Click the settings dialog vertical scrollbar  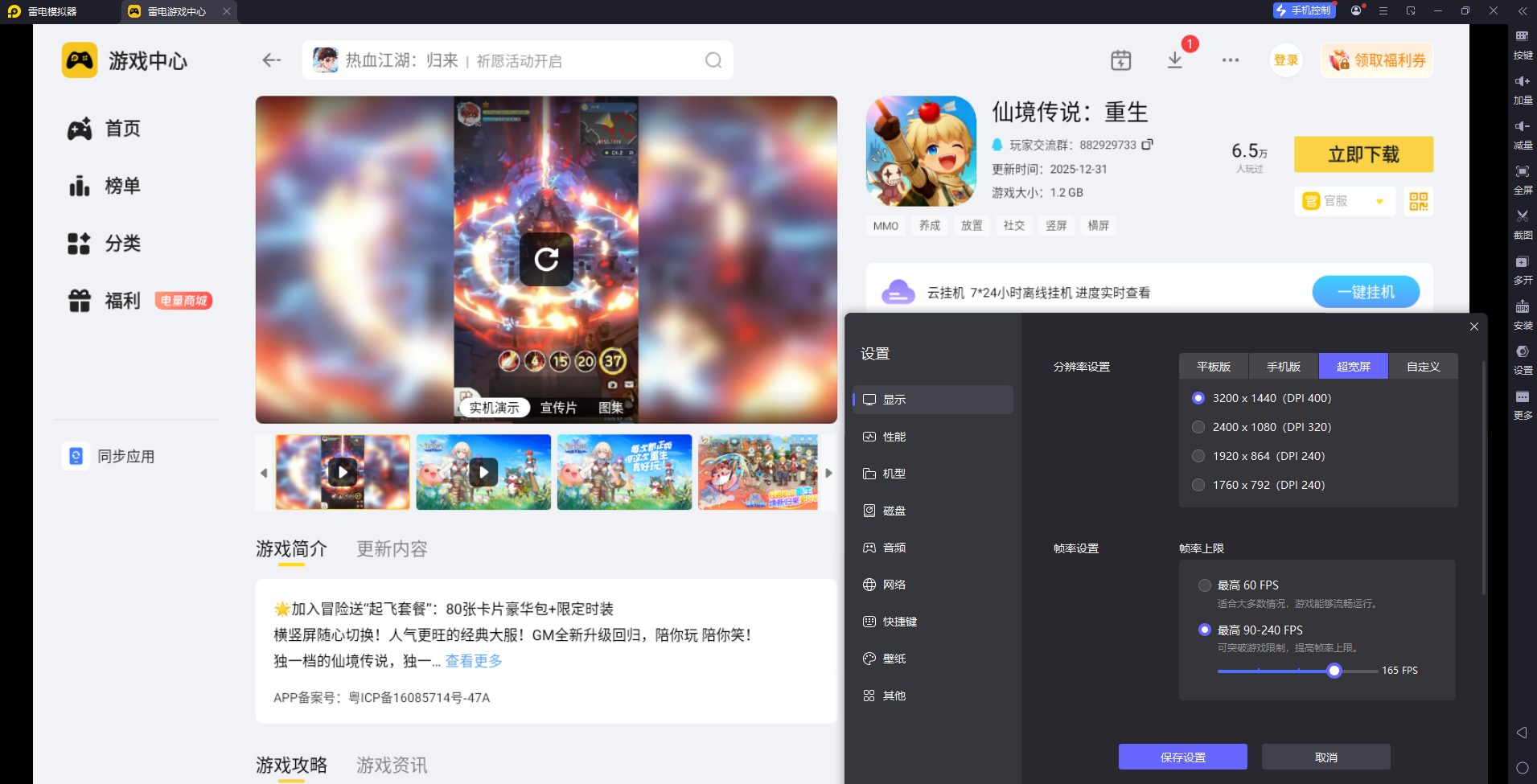click(x=1484, y=478)
